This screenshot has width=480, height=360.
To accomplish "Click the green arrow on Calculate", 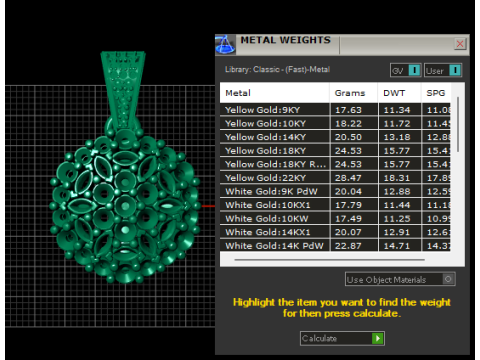I will [378, 338].
